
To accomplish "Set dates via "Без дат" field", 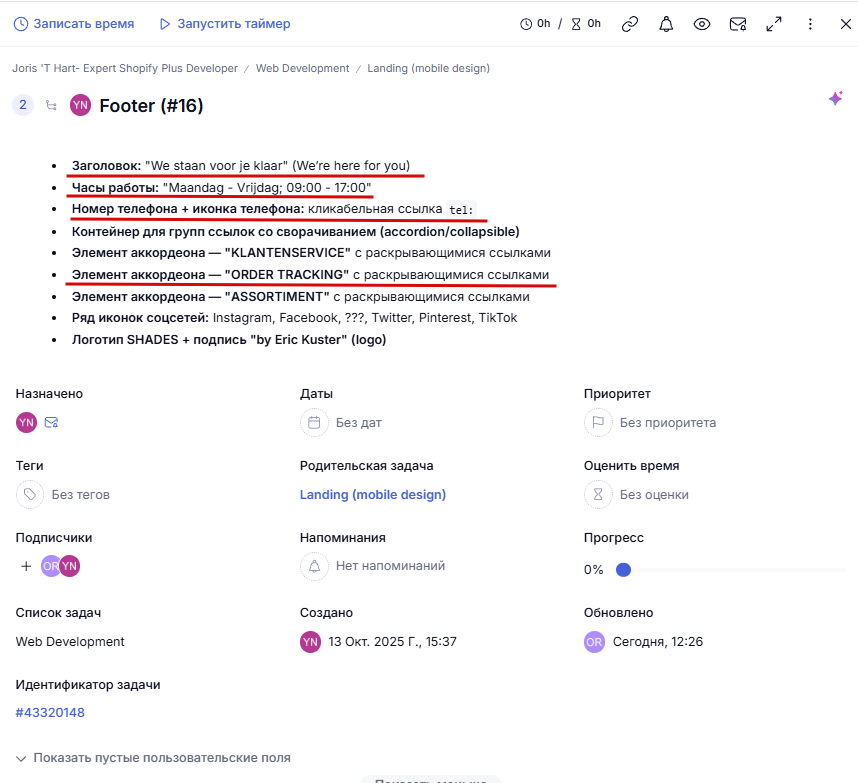I will [358, 423].
